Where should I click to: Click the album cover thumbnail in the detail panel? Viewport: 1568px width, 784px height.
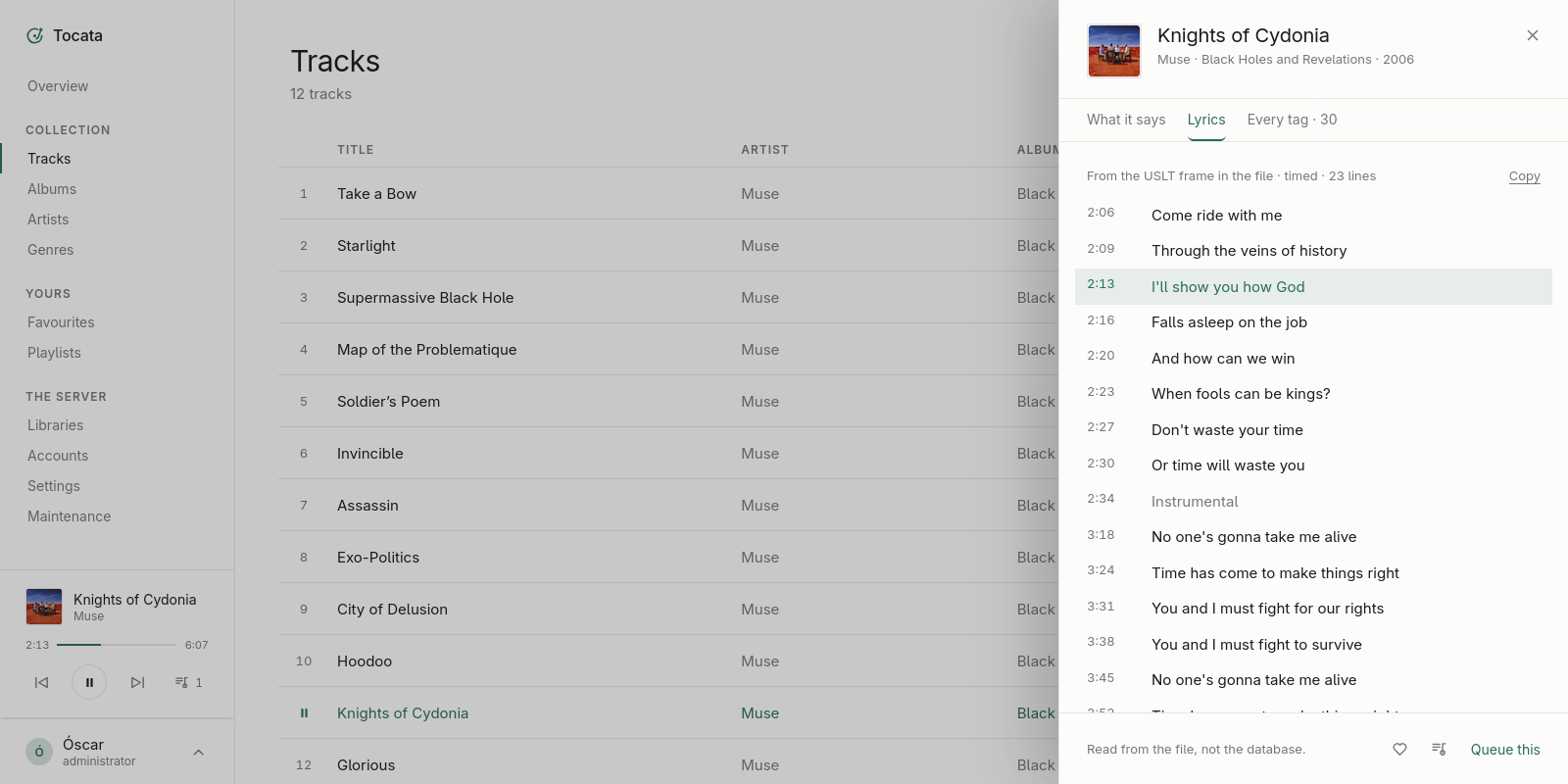click(x=1114, y=51)
